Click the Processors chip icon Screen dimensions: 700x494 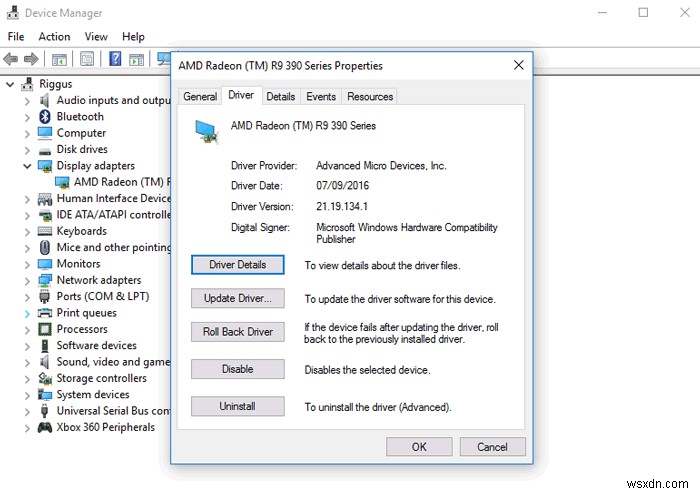click(45, 329)
